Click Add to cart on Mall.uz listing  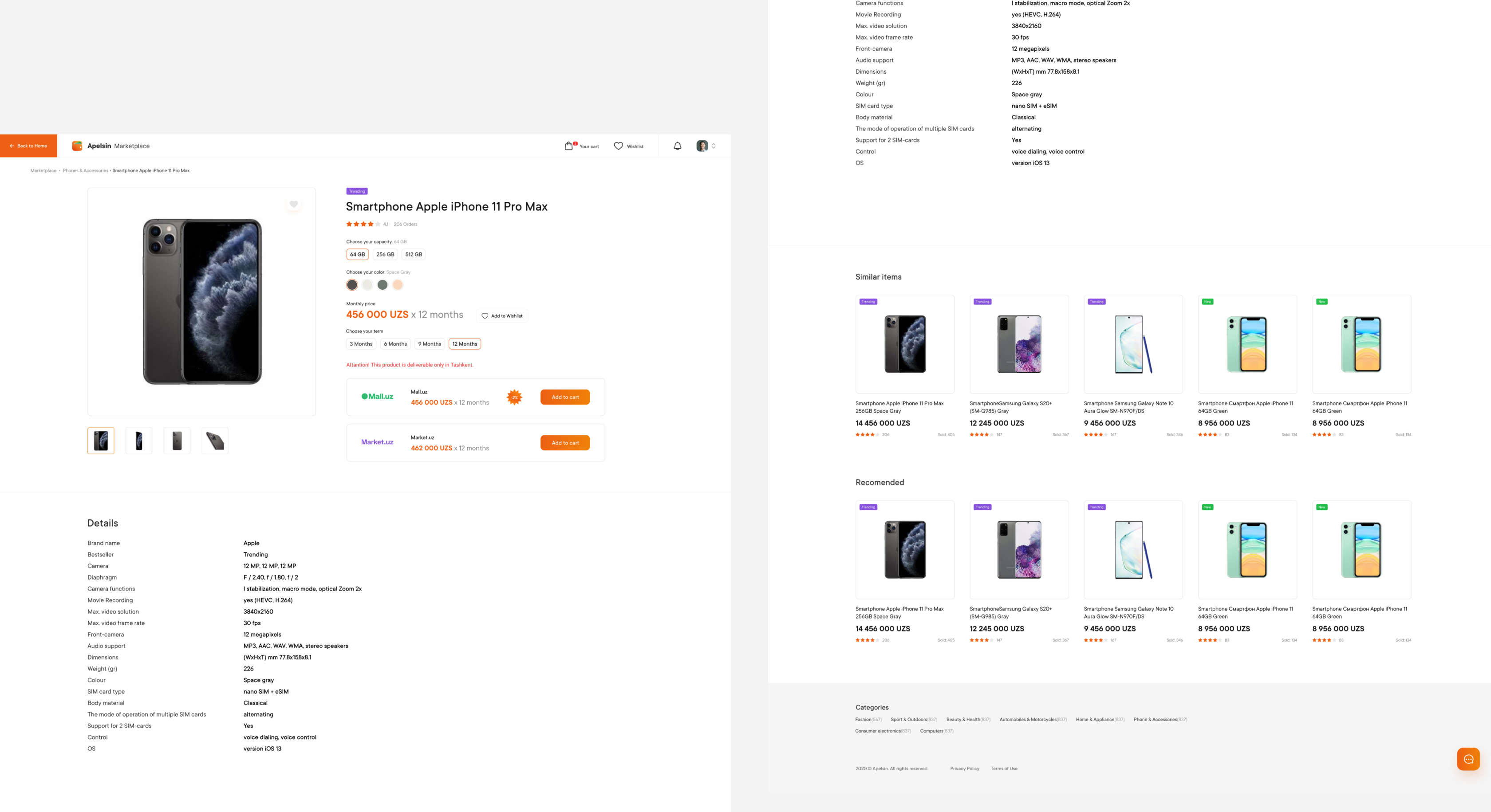click(564, 397)
